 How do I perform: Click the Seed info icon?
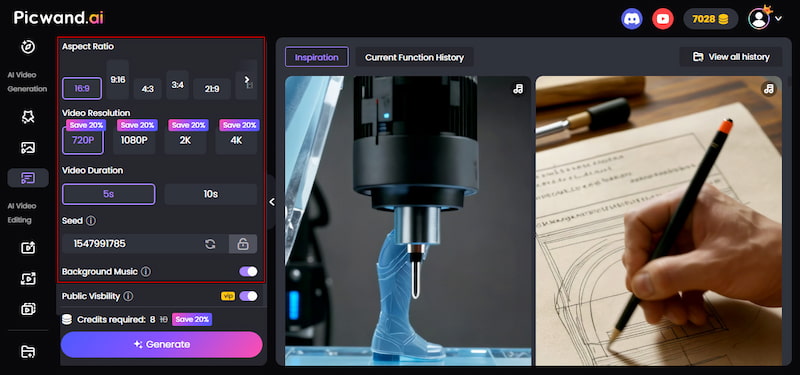pyautogui.click(x=91, y=221)
